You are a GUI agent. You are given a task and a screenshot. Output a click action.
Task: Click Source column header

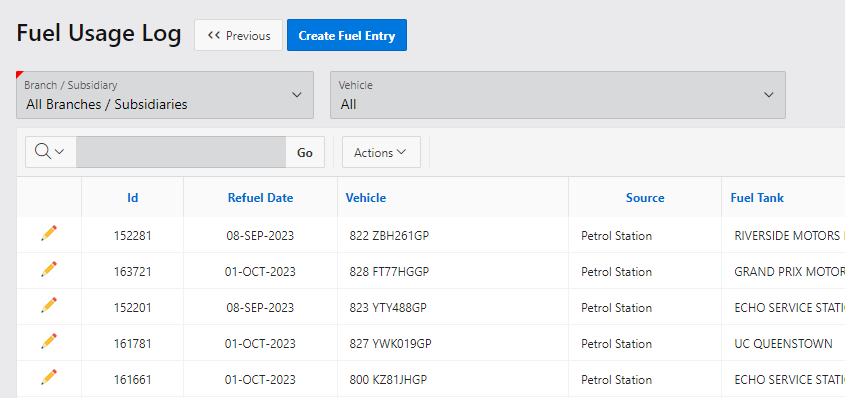[x=645, y=198]
